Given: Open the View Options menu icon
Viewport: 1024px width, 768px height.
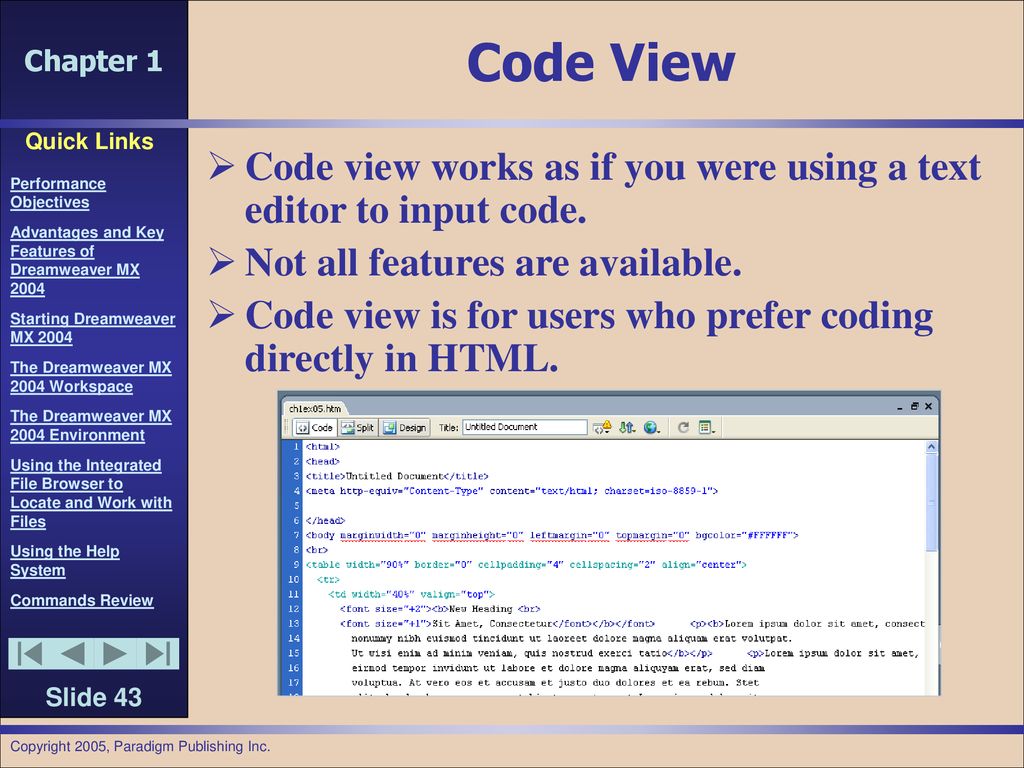Looking at the screenshot, I should tap(707, 428).
